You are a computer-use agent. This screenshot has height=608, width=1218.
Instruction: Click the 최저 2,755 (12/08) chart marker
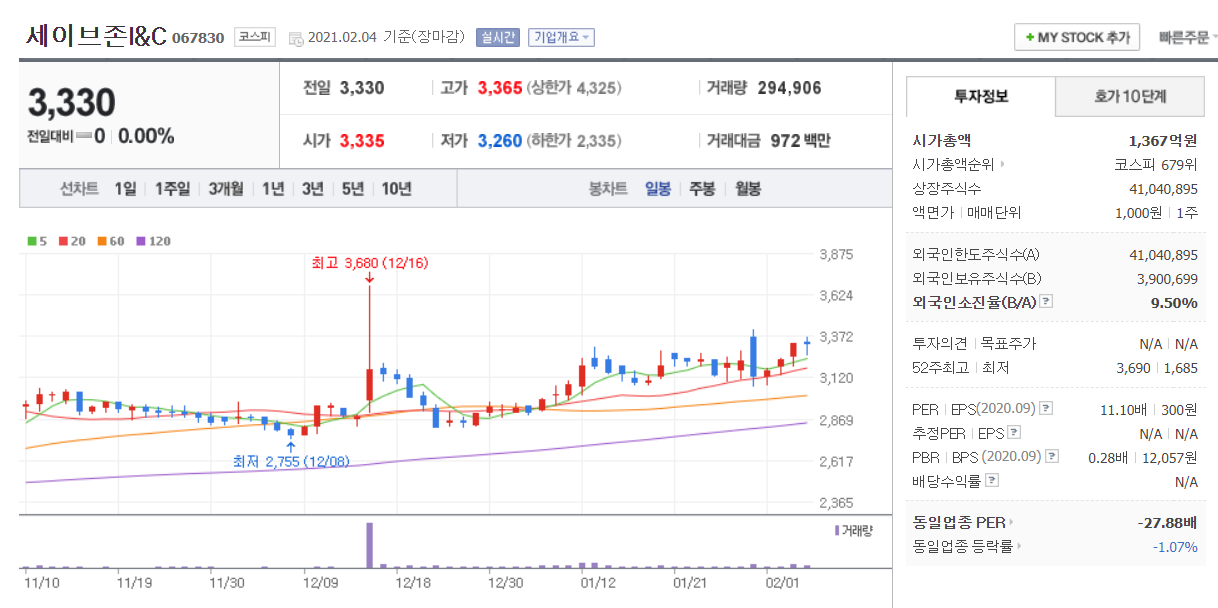coord(290,462)
